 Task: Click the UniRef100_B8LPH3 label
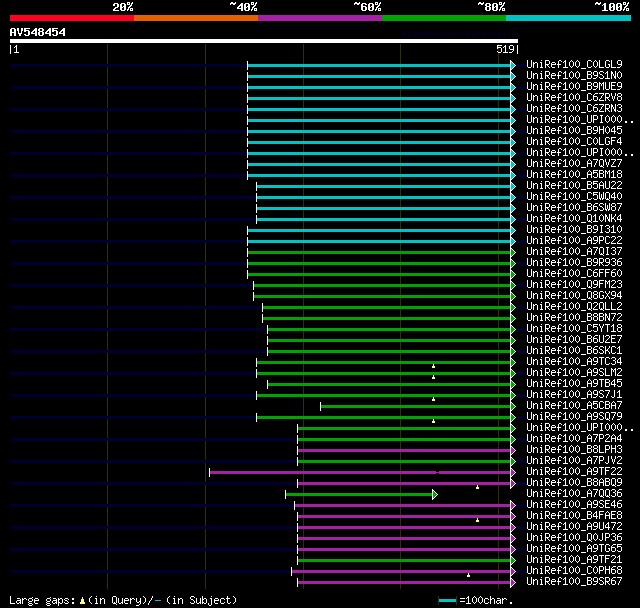(x=574, y=450)
